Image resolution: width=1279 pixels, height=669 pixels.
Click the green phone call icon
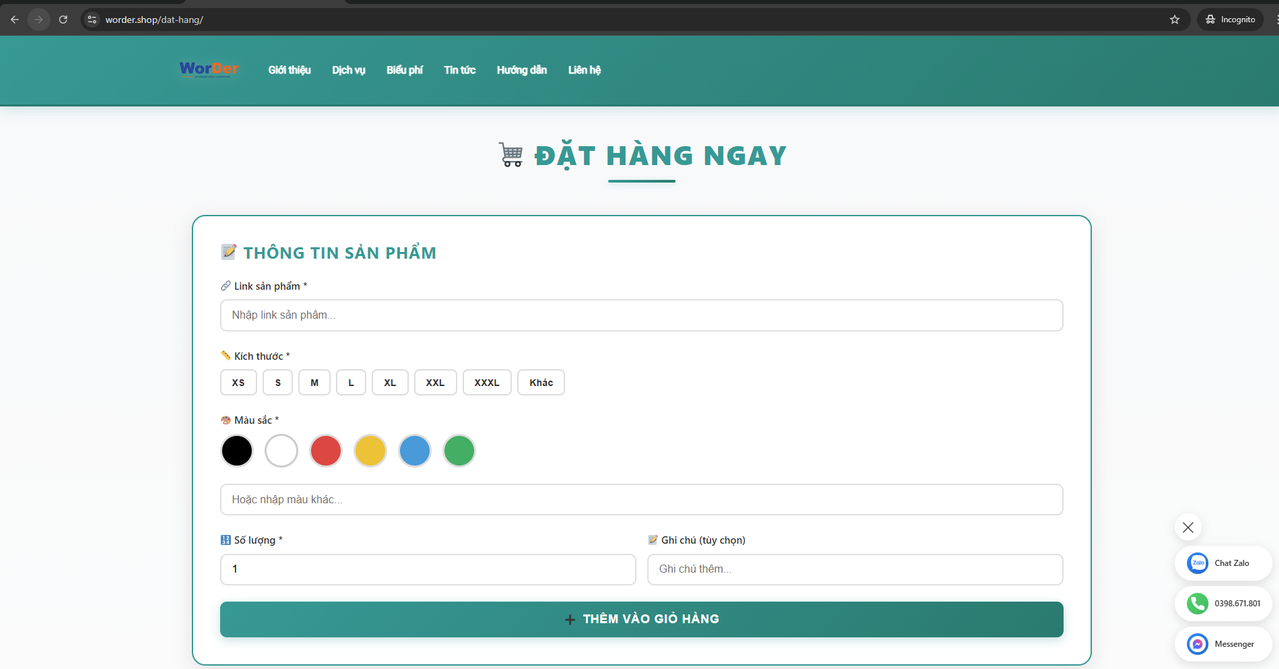pyautogui.click(x=1197, y=604)
